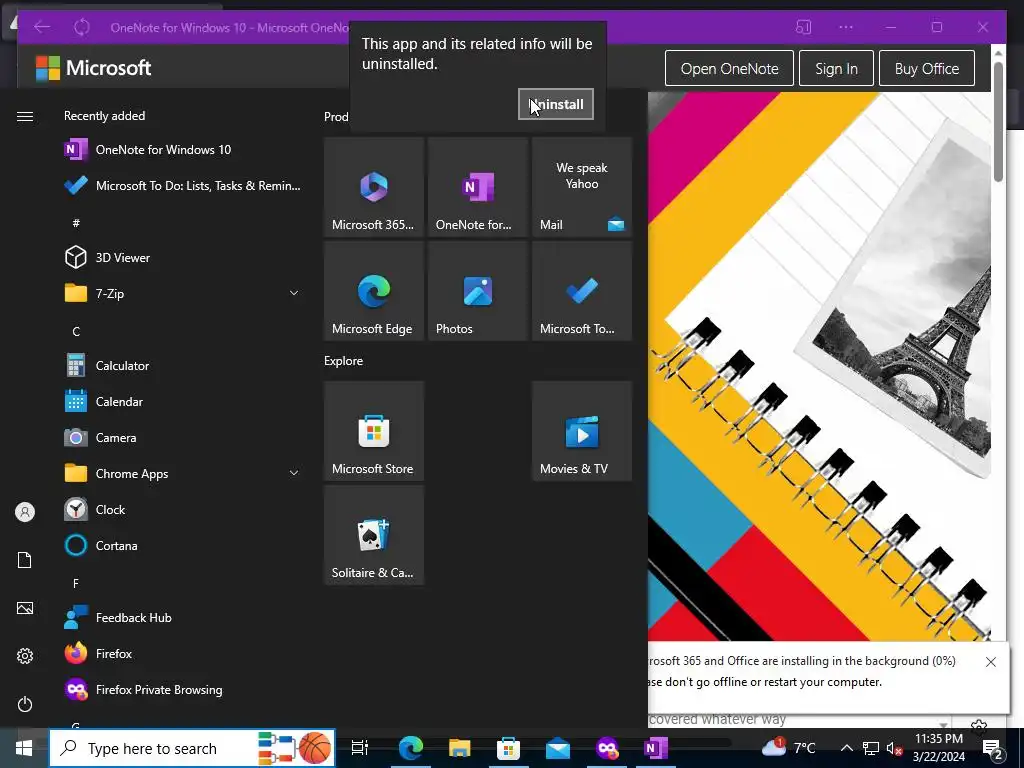Click the Sign In button
1024x768 pixels.
(836, 69)
